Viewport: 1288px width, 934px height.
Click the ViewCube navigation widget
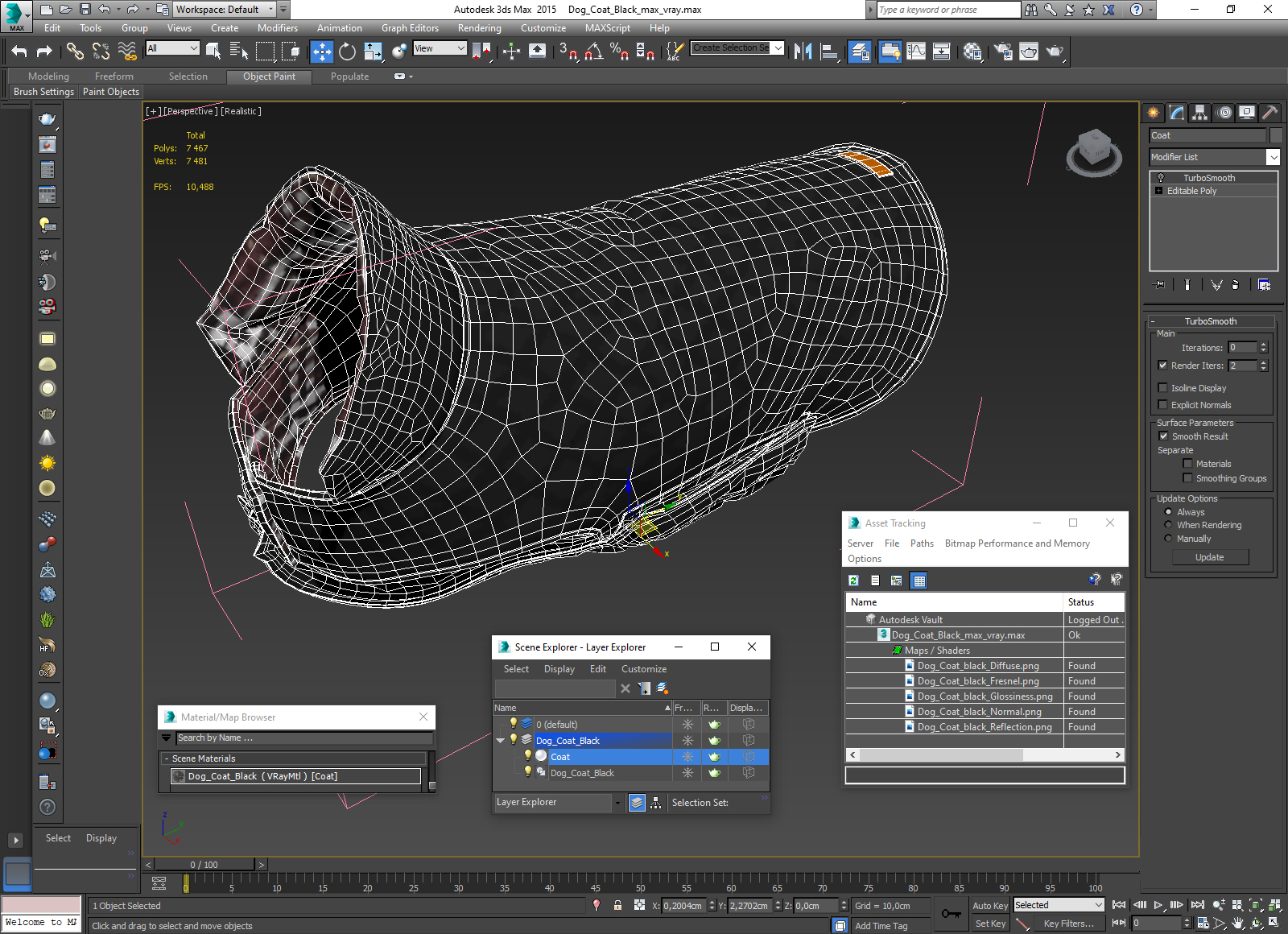point(1093,151)
